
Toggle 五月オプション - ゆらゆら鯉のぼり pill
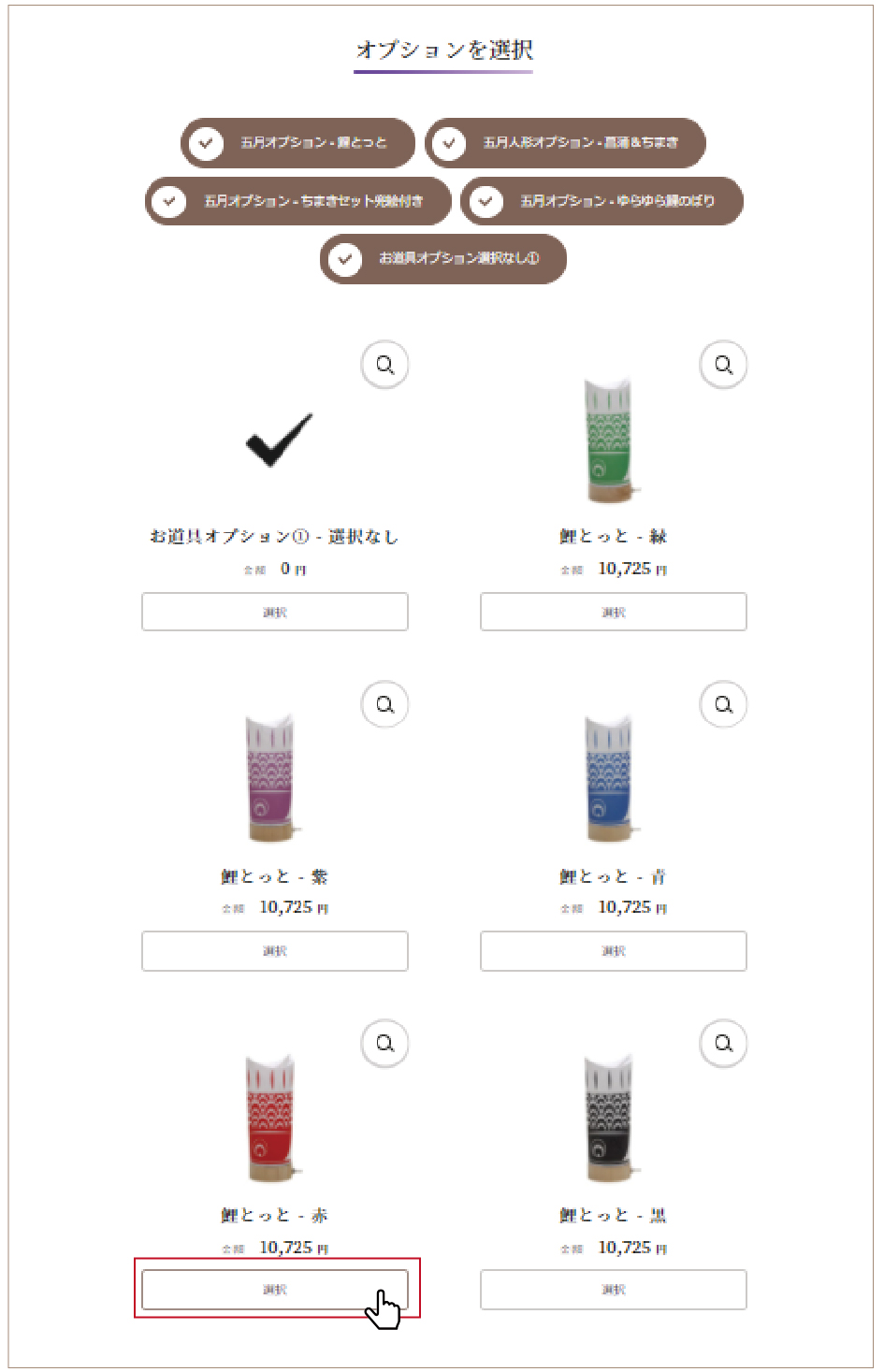click(x=601, y=201)
